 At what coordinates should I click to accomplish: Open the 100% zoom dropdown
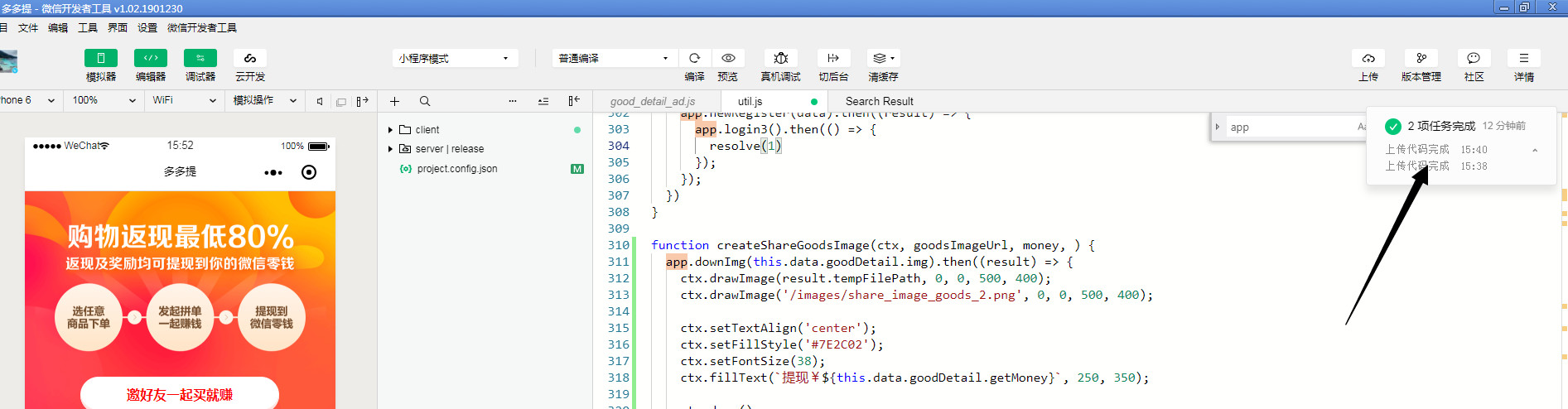click(104, 100)
